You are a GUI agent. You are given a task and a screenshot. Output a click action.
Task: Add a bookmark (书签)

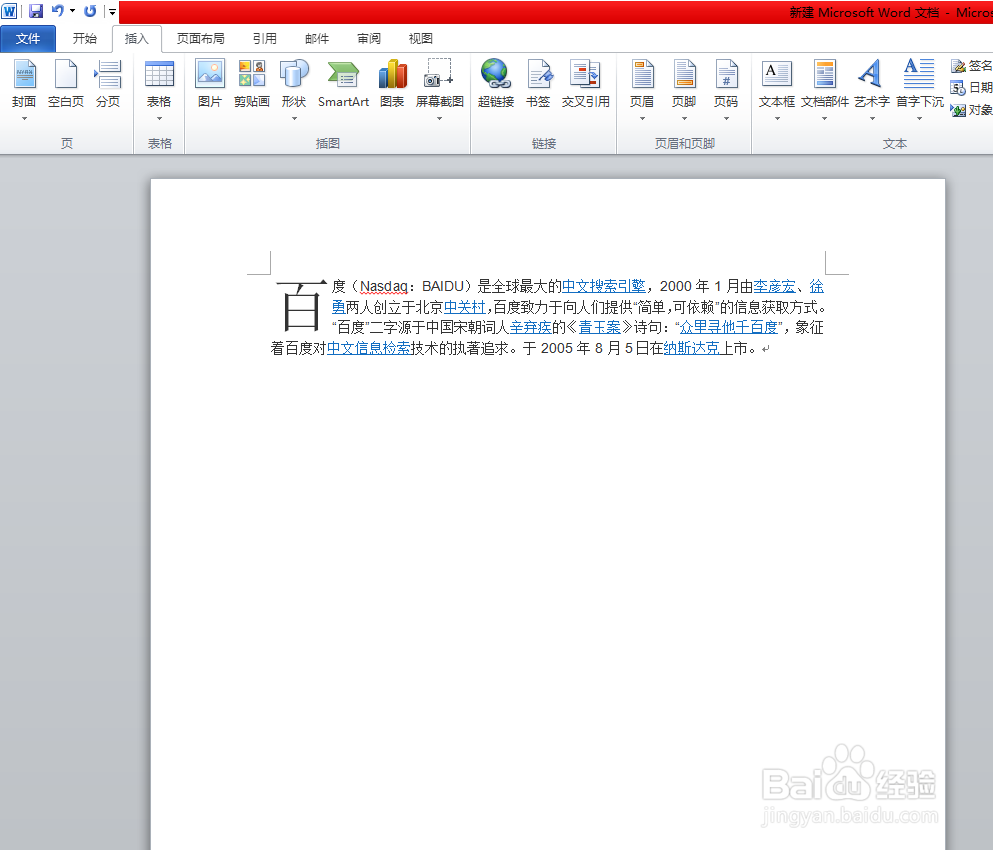pos(538,83)
